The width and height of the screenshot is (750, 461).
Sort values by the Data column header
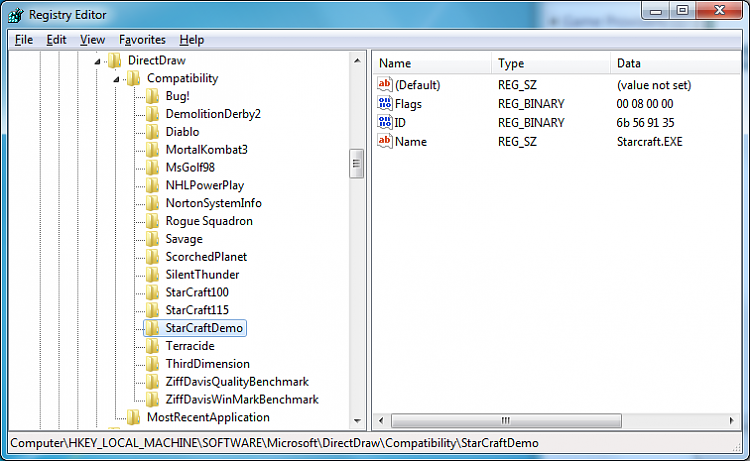[675, 63]
